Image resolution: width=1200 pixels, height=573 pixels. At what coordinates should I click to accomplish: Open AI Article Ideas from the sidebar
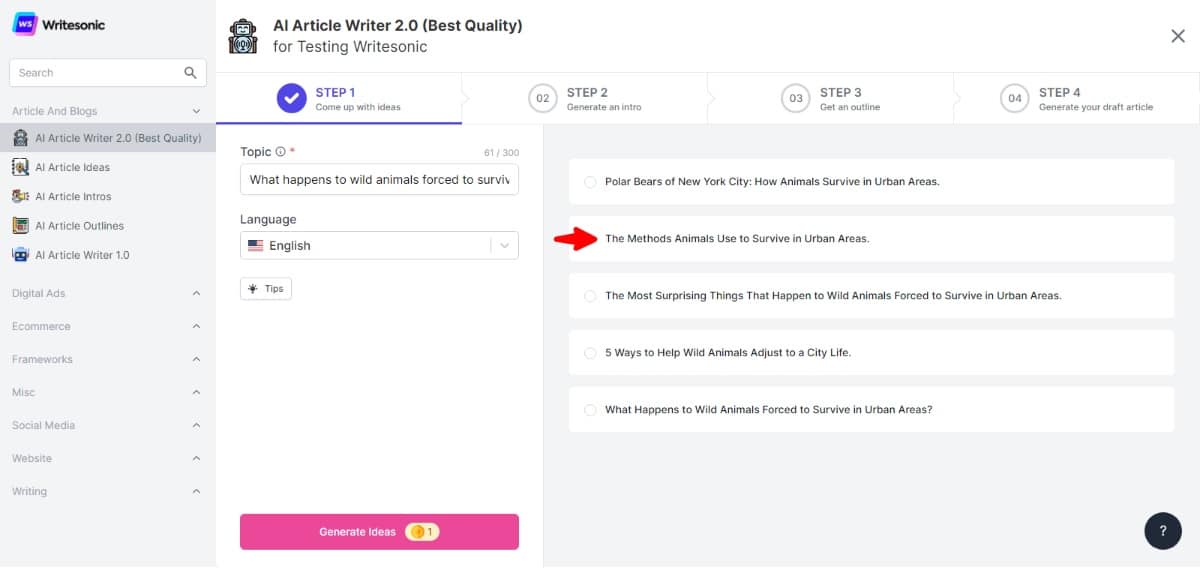click(72, 167)
